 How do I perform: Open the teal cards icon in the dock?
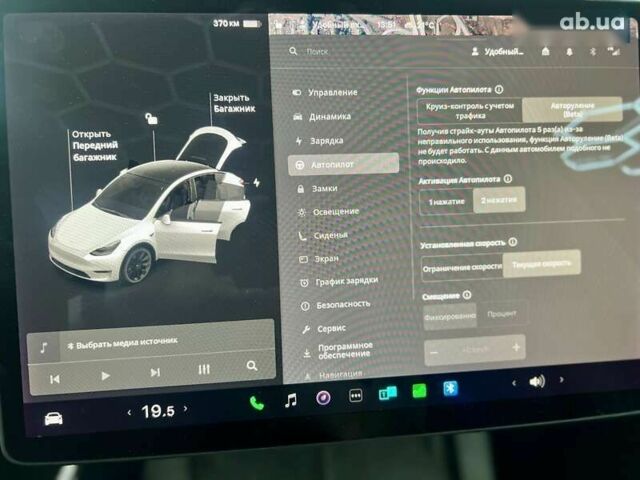387,393
